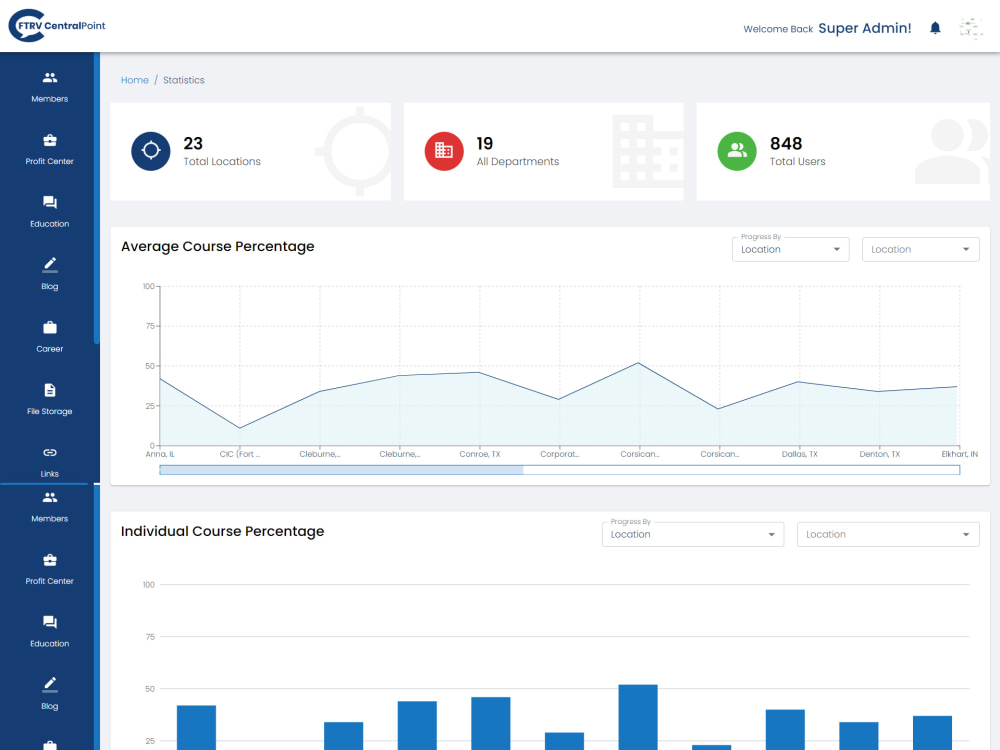Click the Corsican peak data point on the line chart
Viewport: 1000px width, 750px height.
[x=639, y=363]
